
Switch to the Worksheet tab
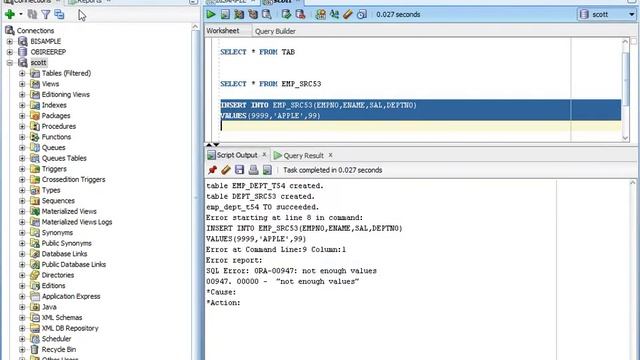223,31
